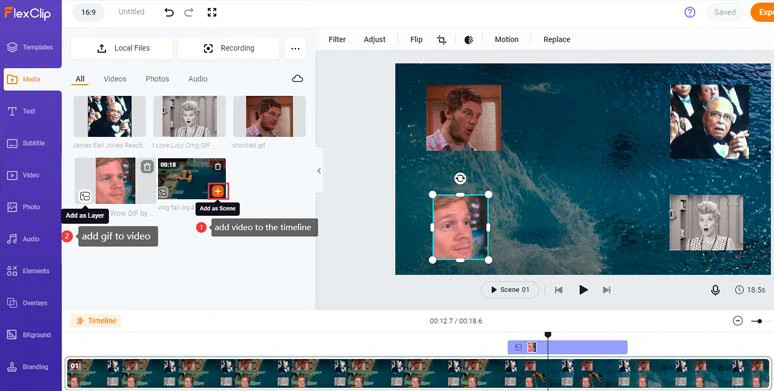The width and height of the screenshot is (774, 391).
Task: Switch to the Videos media tab
Action: click(x=115, y=79)
